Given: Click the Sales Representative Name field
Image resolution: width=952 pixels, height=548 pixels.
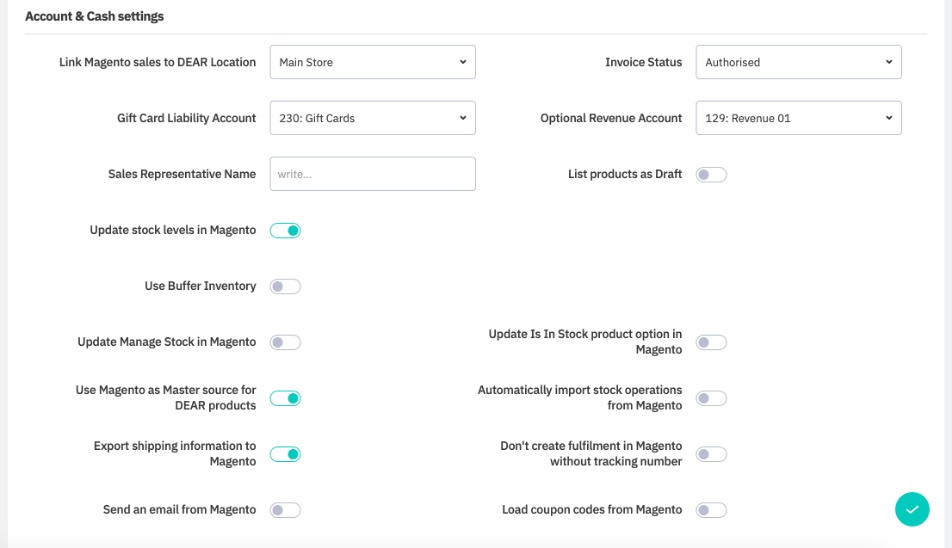Looking at the screenshot, I should (372, 174).
